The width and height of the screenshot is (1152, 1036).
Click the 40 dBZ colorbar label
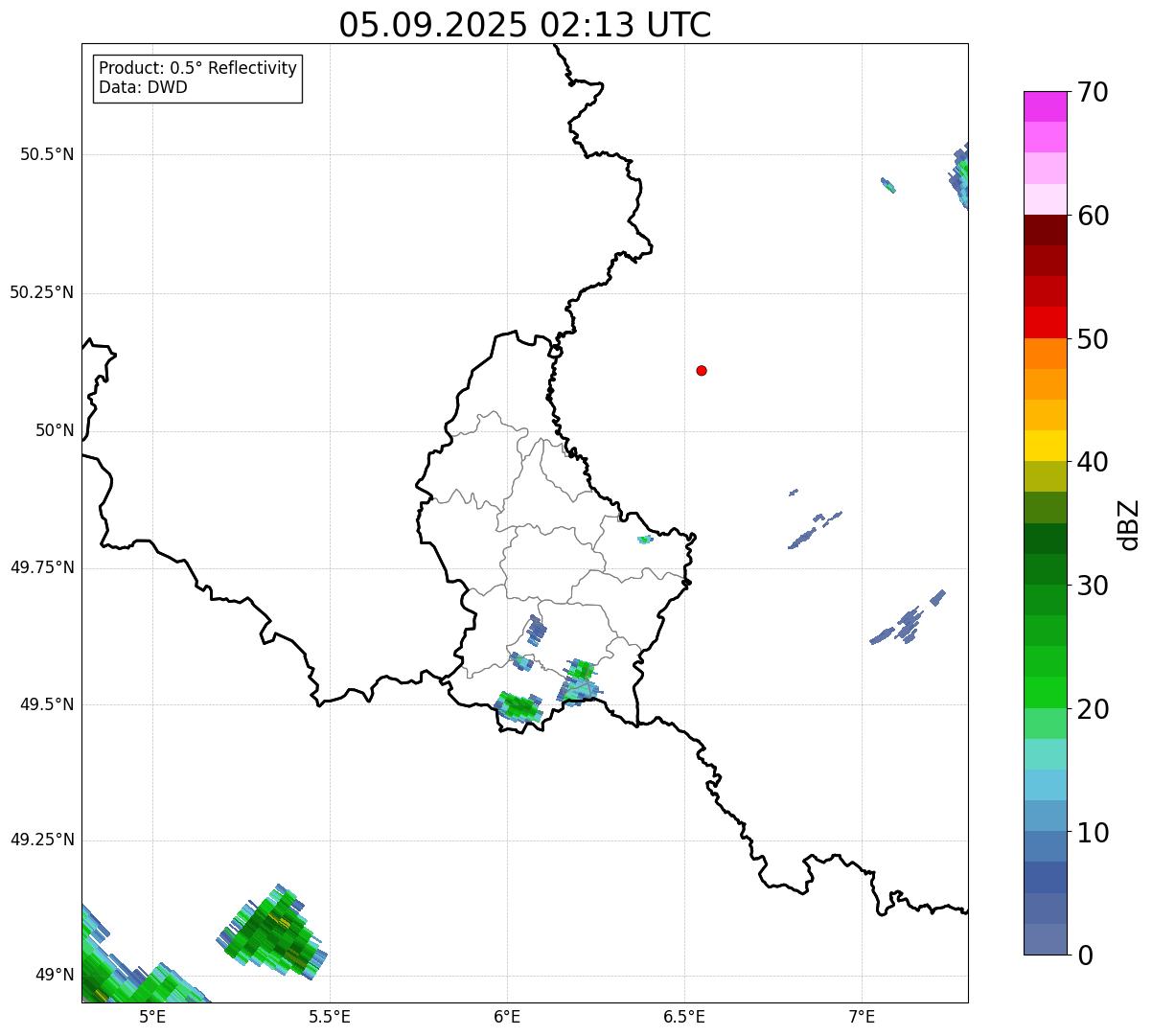coord(1093,463)
